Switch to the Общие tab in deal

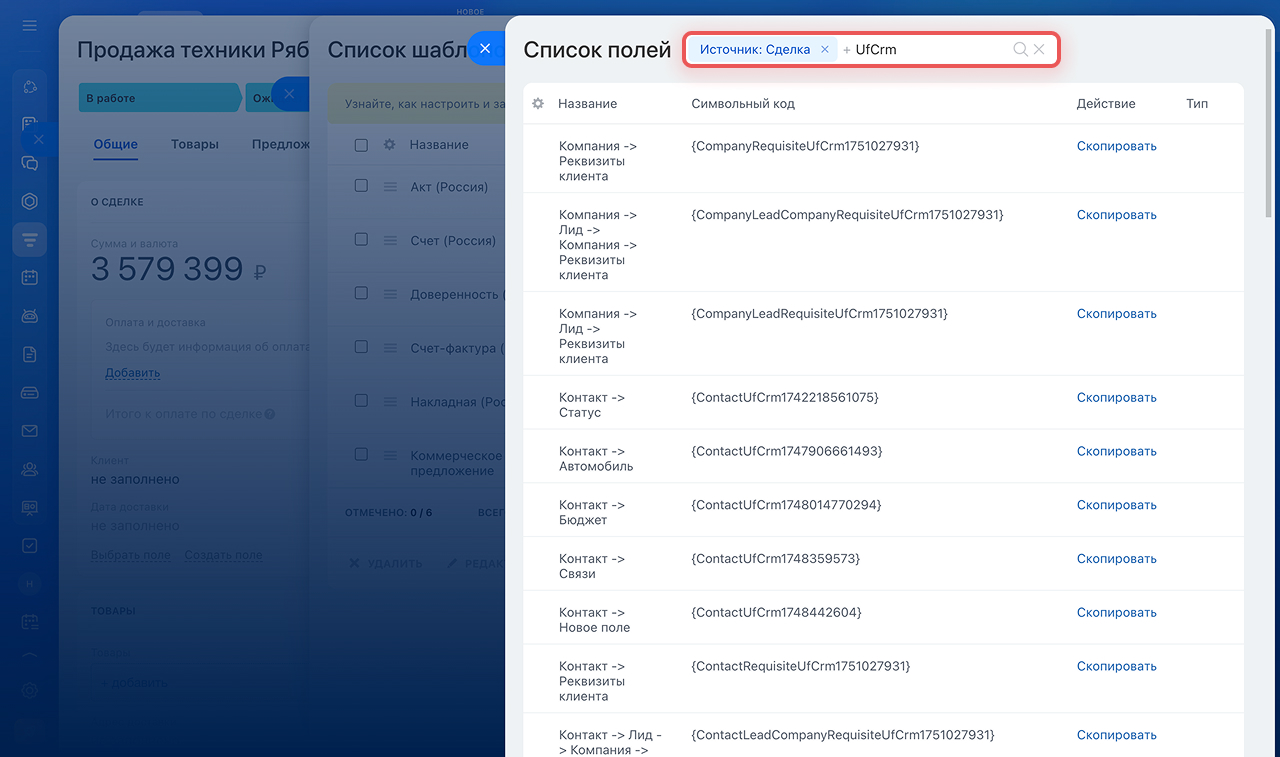click(x=116, y=144)
